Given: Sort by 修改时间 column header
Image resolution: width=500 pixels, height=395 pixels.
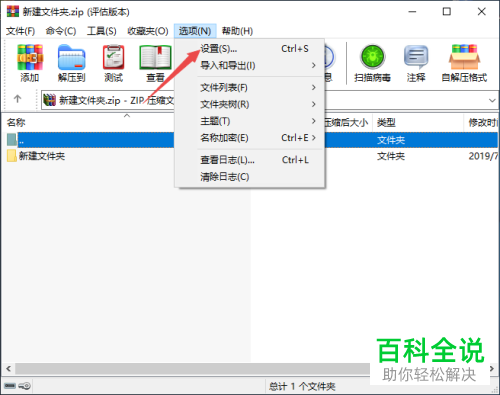Looking at the screenshot, I should pyautogui.click(x=483, y=123).
